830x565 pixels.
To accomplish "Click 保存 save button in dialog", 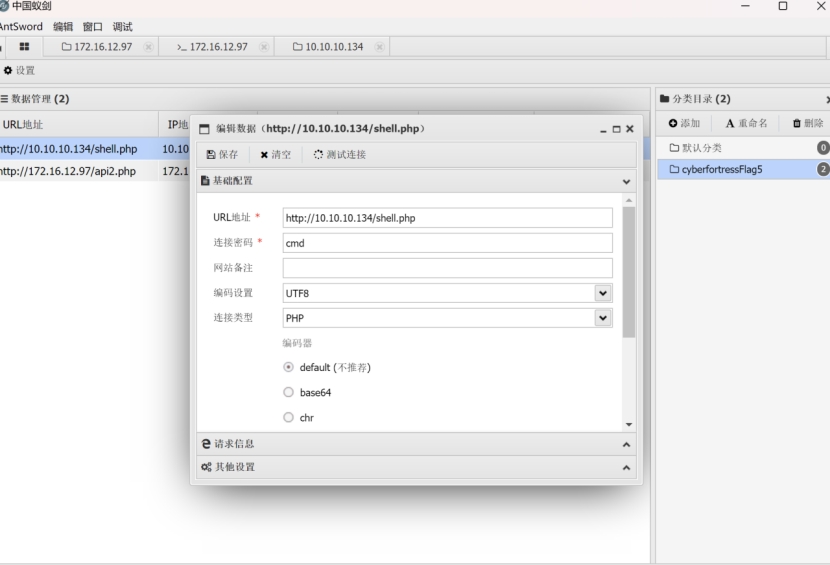I will [x=222, y=155].
